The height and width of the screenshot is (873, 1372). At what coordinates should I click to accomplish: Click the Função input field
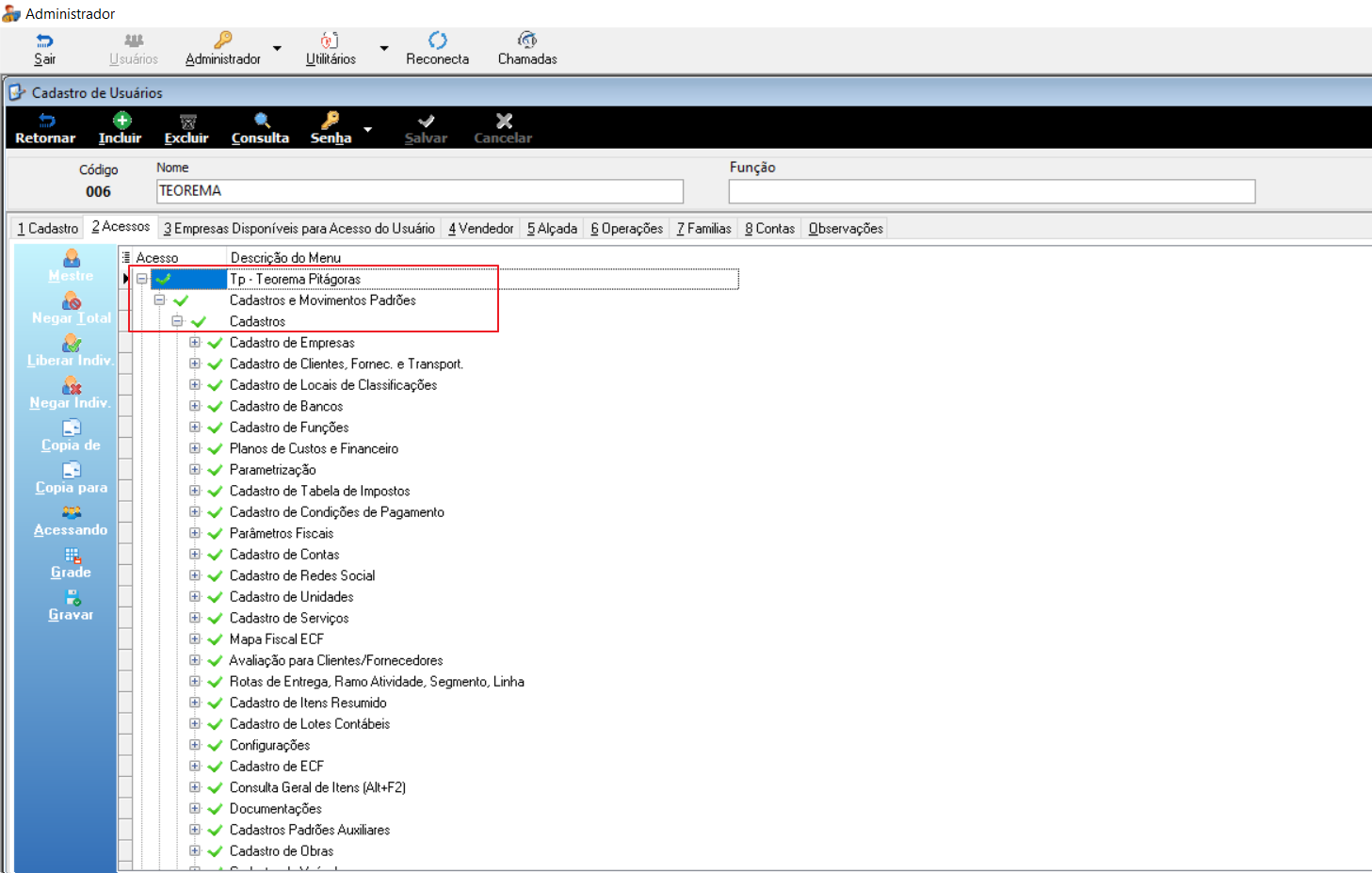(x=992, y=191)
